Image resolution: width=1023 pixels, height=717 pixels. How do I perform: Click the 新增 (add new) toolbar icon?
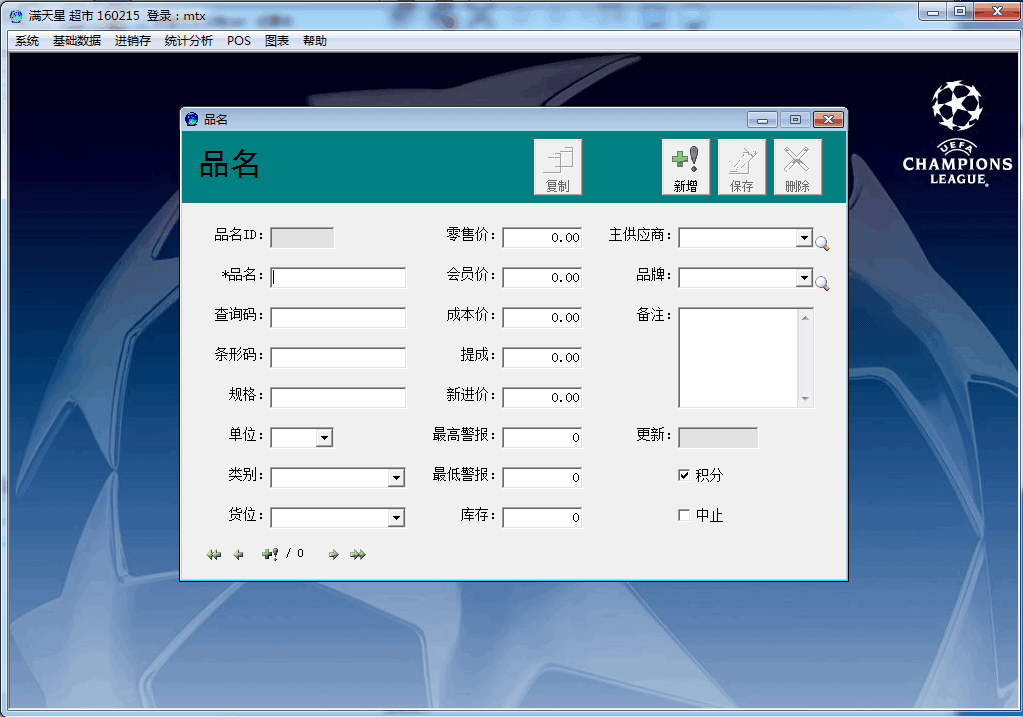(x=685, y=167)
